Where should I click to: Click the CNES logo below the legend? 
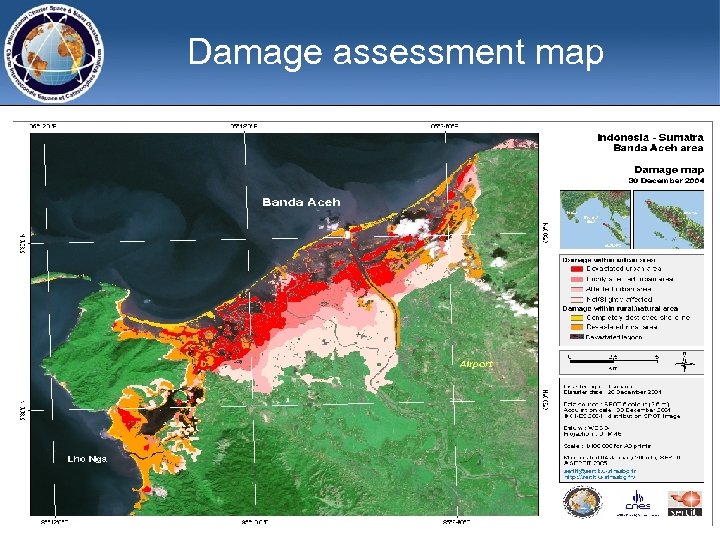[638, 503]
